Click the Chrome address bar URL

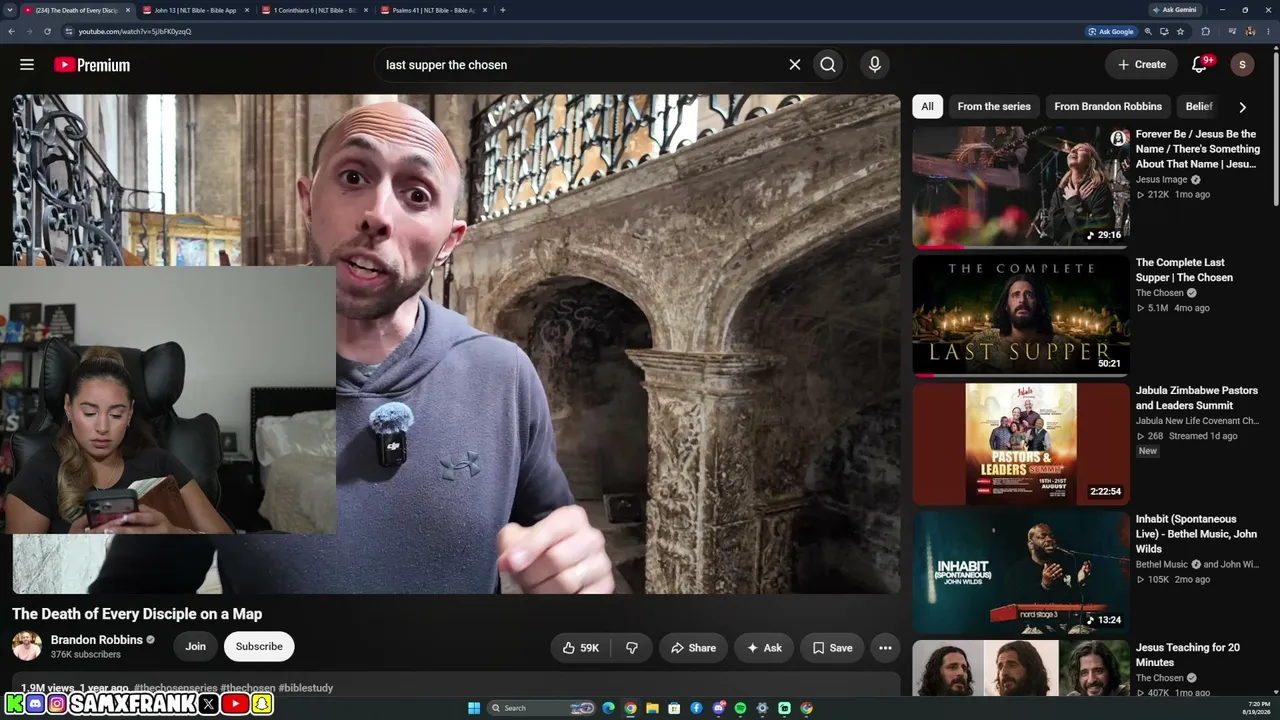tap(135, 31)
